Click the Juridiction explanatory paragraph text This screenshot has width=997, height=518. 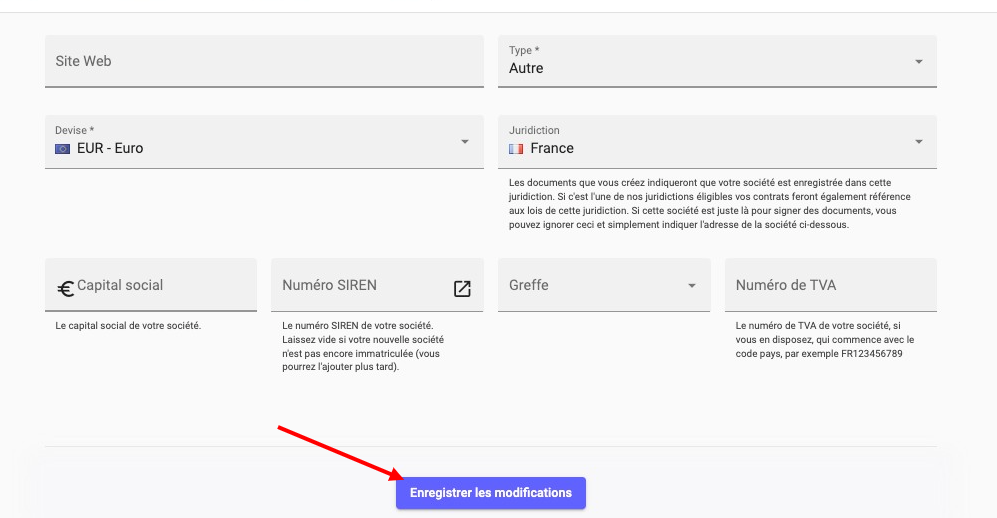[x=710, y=204]
